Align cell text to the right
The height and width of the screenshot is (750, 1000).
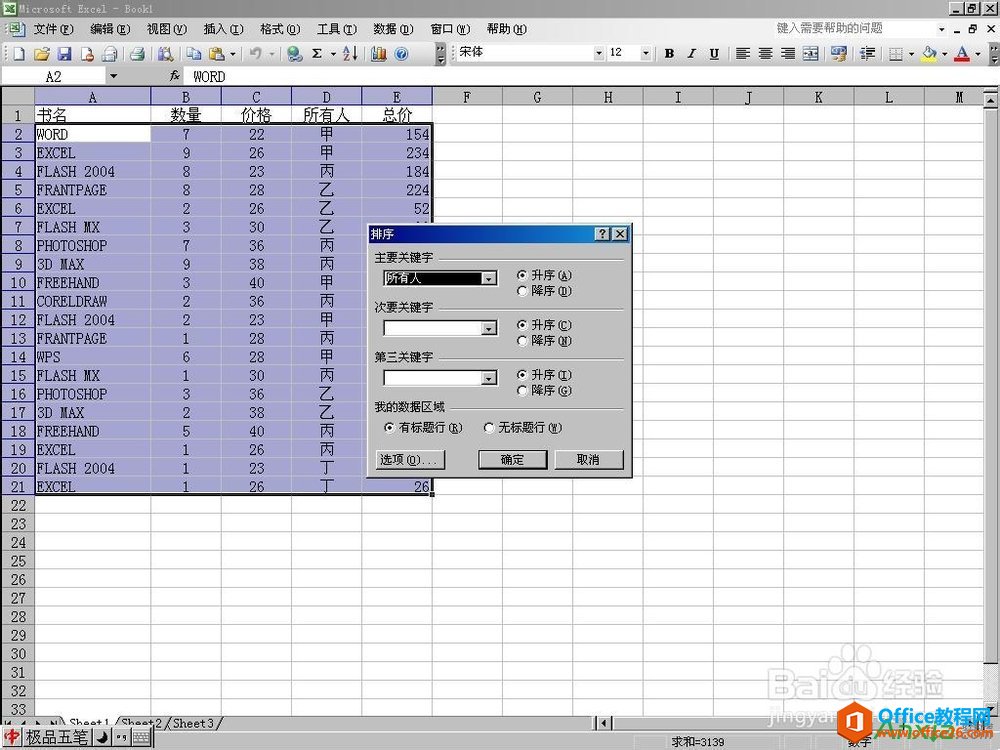click(788, 54)
